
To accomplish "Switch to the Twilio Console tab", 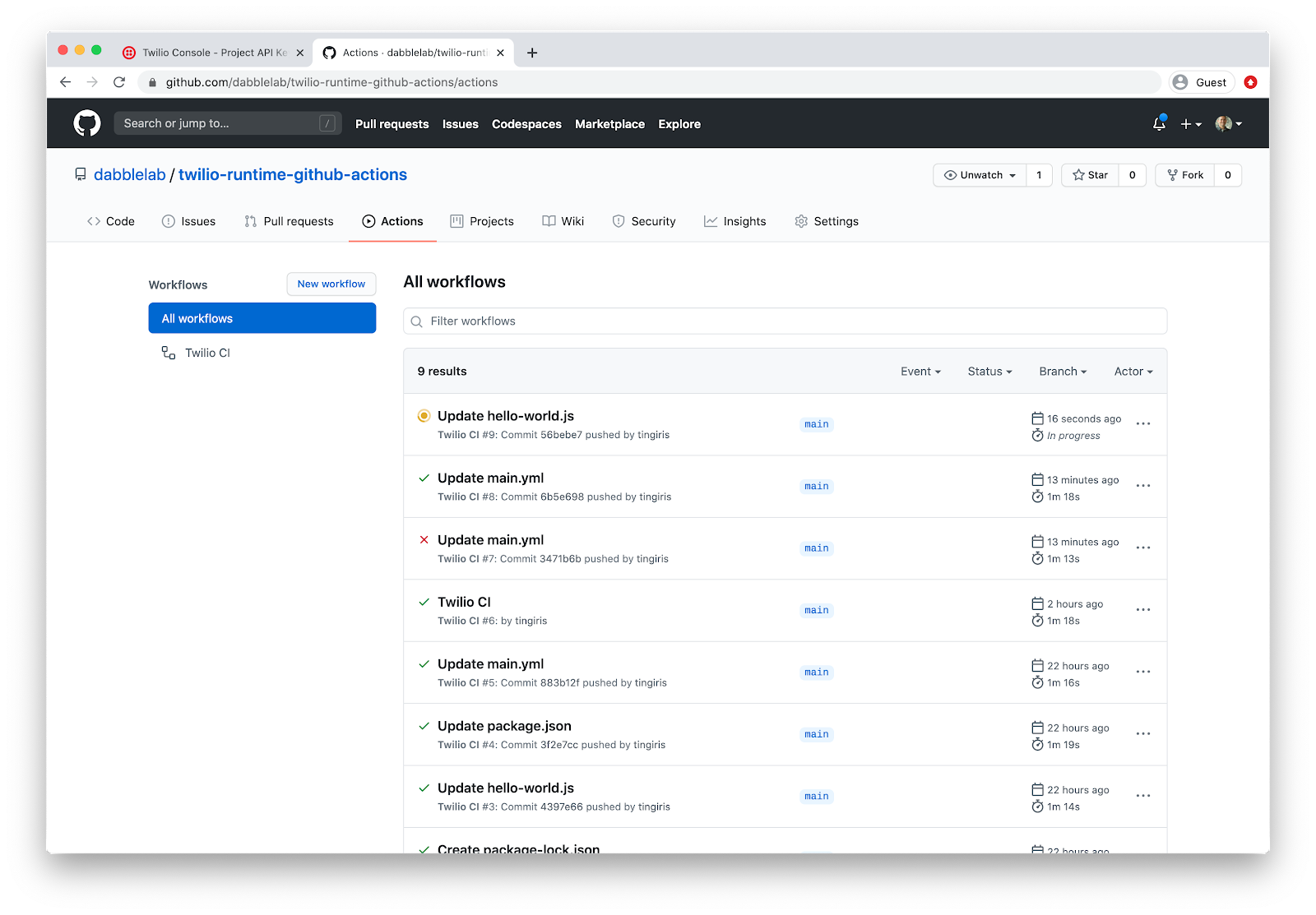I will (214, 53).
